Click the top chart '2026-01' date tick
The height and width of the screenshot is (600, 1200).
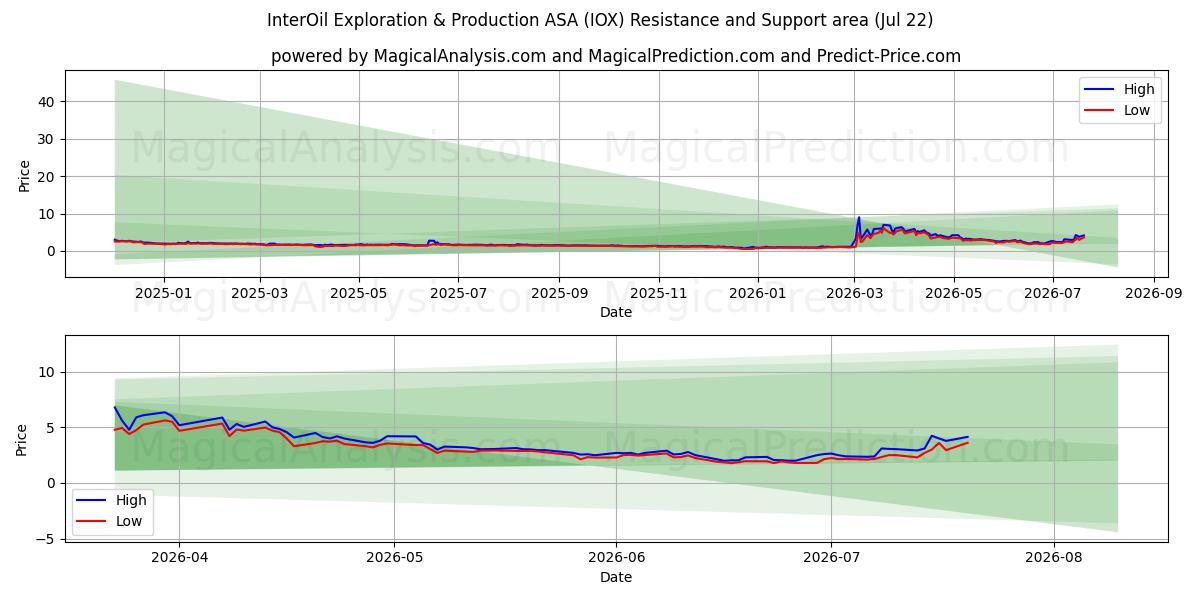[x=757, y=294]
